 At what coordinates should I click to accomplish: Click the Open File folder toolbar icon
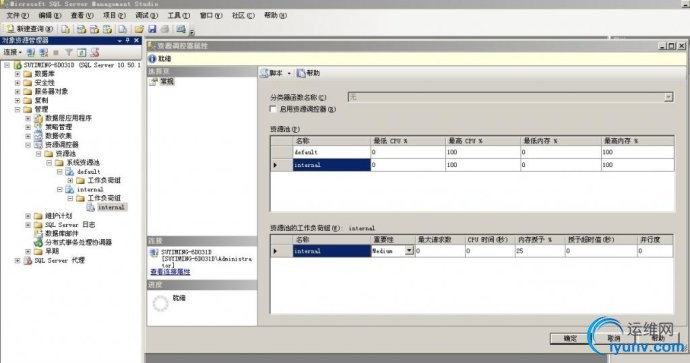coord(139,29)
